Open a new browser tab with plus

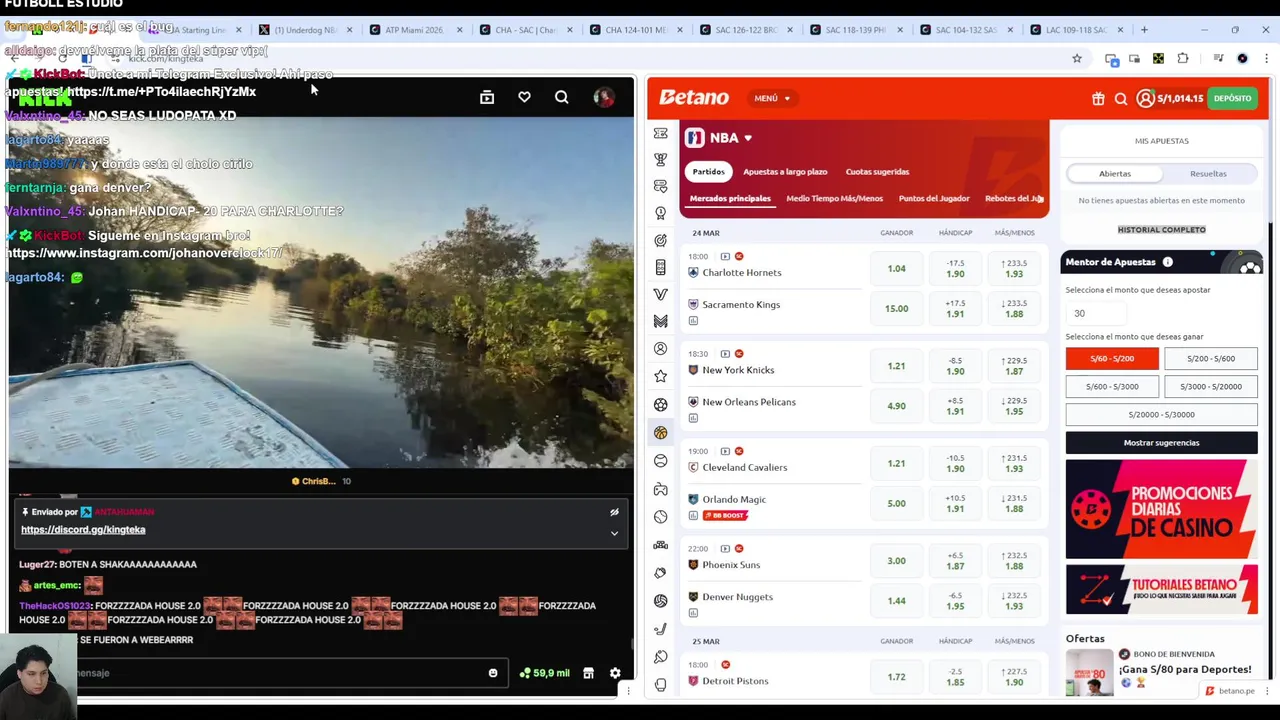pos(1144,30)
